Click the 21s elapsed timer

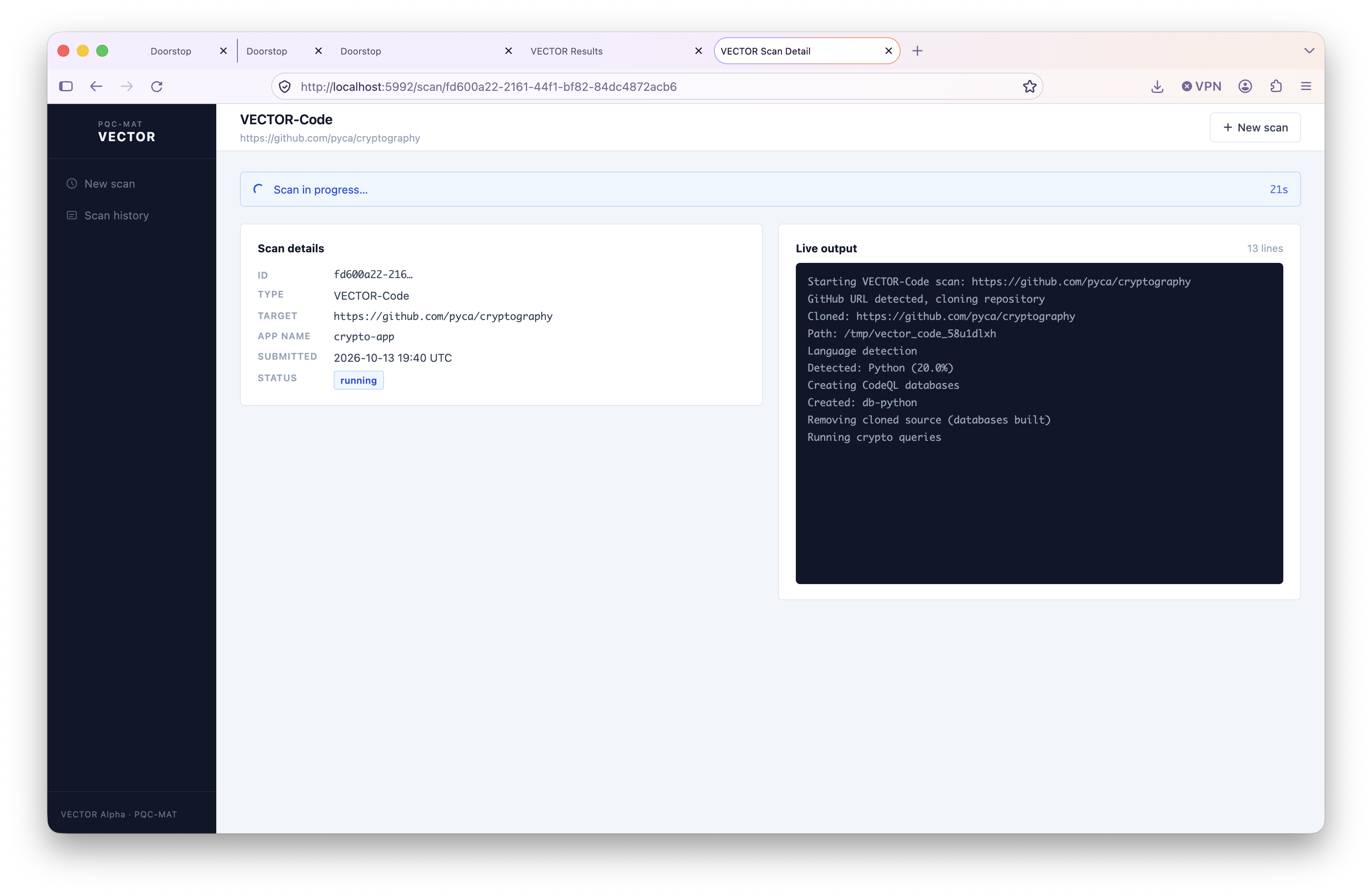coord(1279,189)
